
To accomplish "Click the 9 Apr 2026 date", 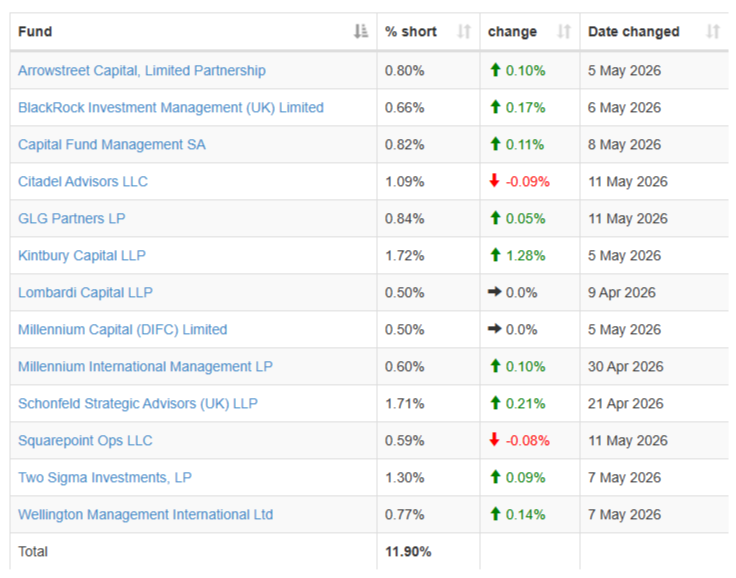I will point(622,293).
